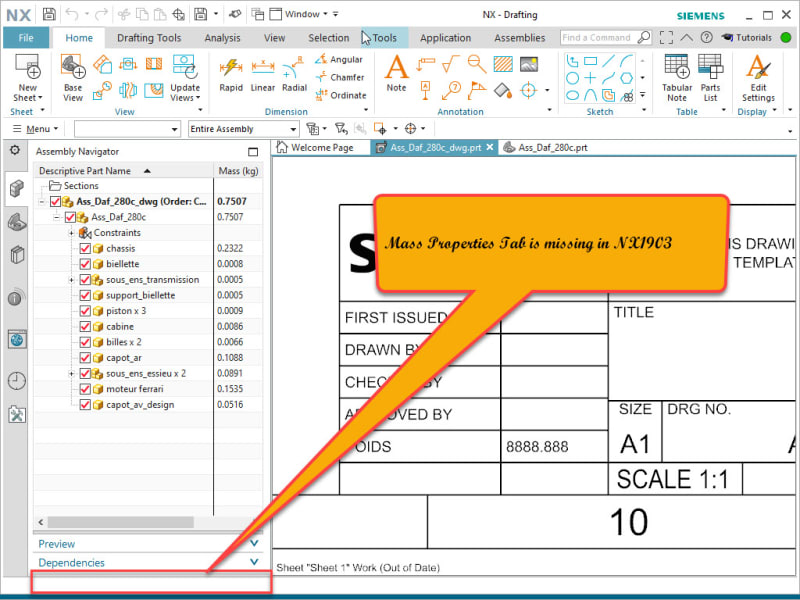Viewport: 800px width, 600px height.
Task: Open the File menu
Action: (26, 38)
